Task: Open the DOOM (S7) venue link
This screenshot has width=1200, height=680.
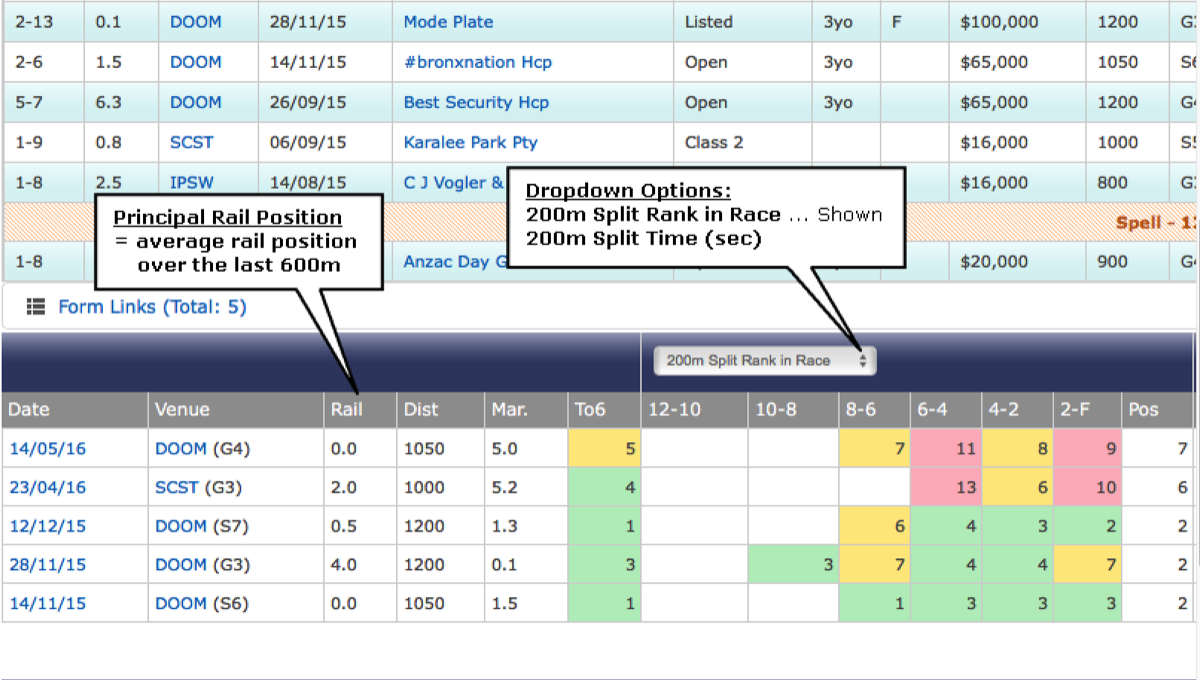Action: coord(181,526)
